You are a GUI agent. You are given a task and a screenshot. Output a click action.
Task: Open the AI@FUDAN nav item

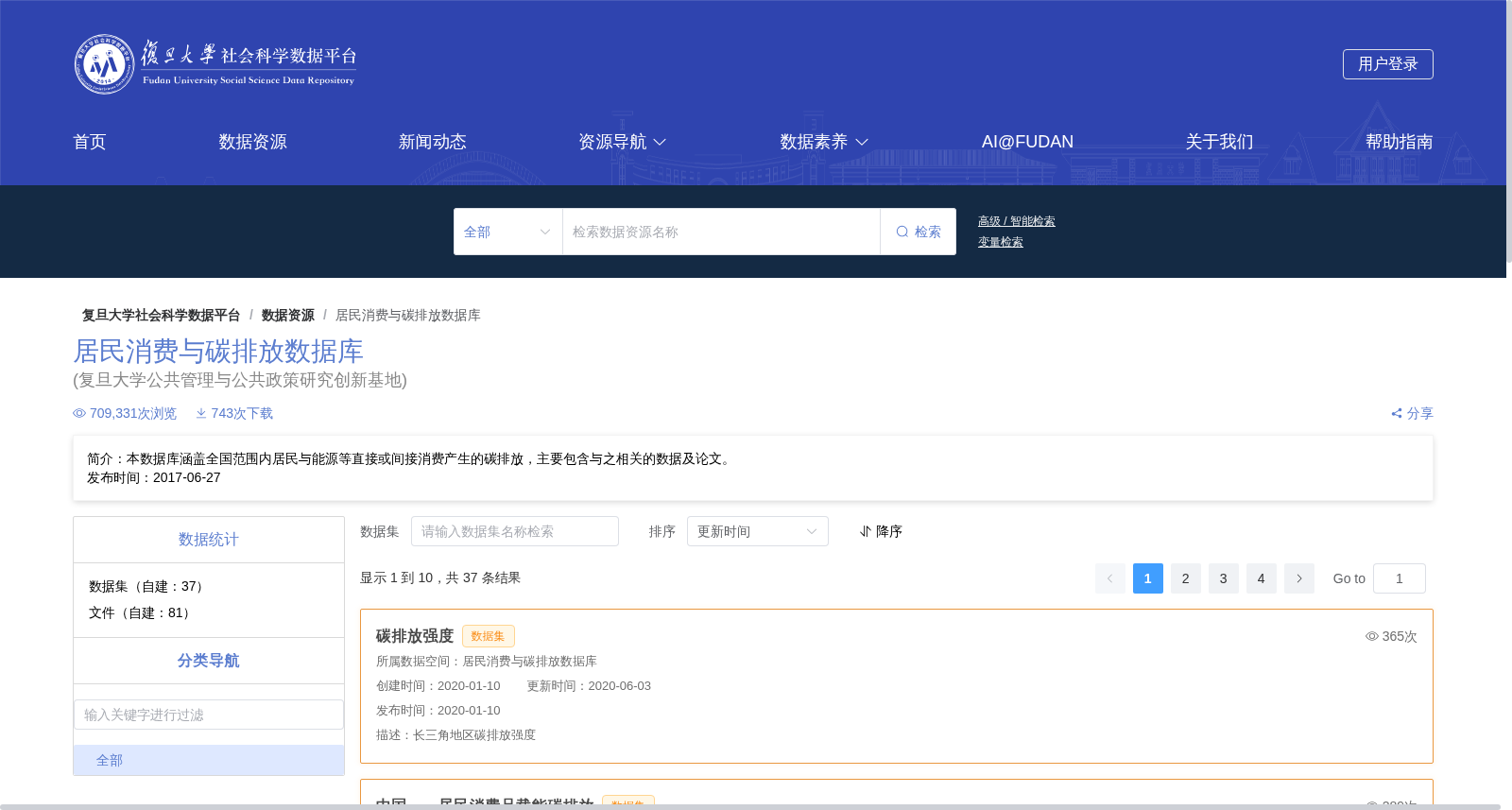[1027, 142]
